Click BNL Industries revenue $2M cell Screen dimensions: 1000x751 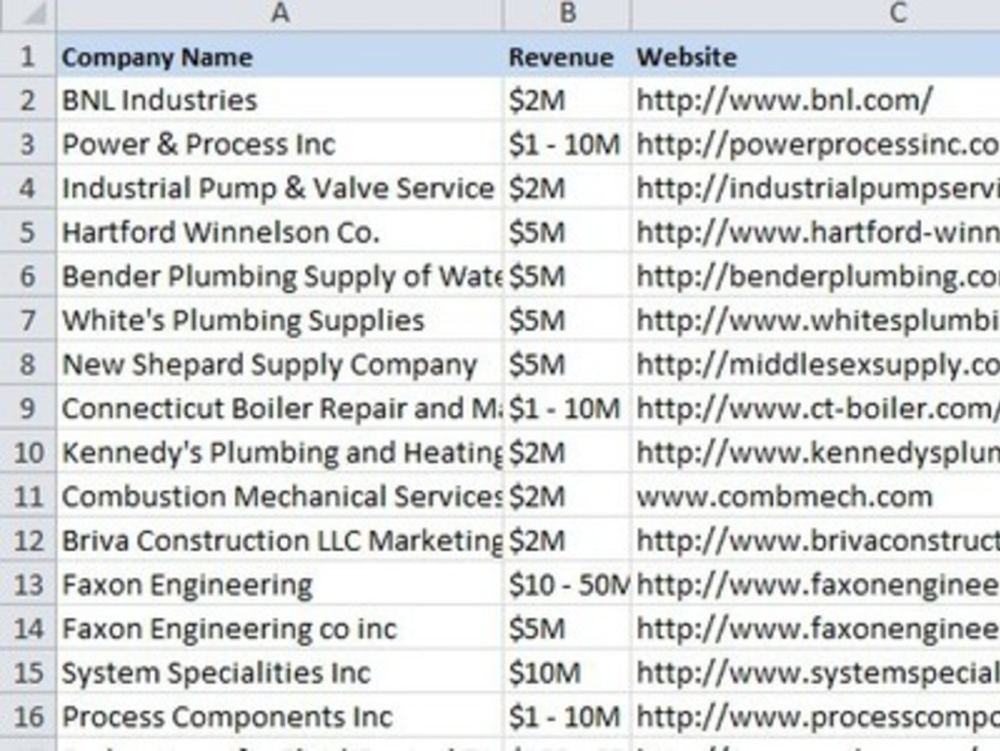[x=567, y=100]
